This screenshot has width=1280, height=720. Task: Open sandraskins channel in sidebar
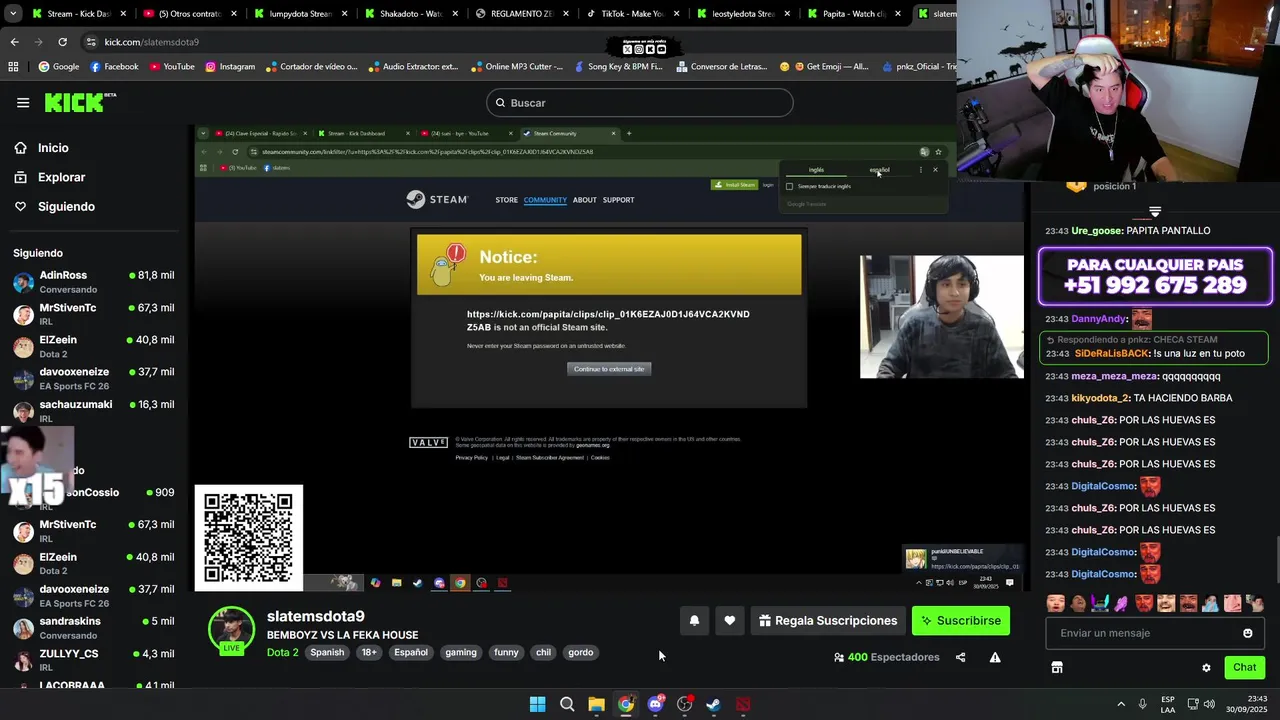click(x=94, y=628)
